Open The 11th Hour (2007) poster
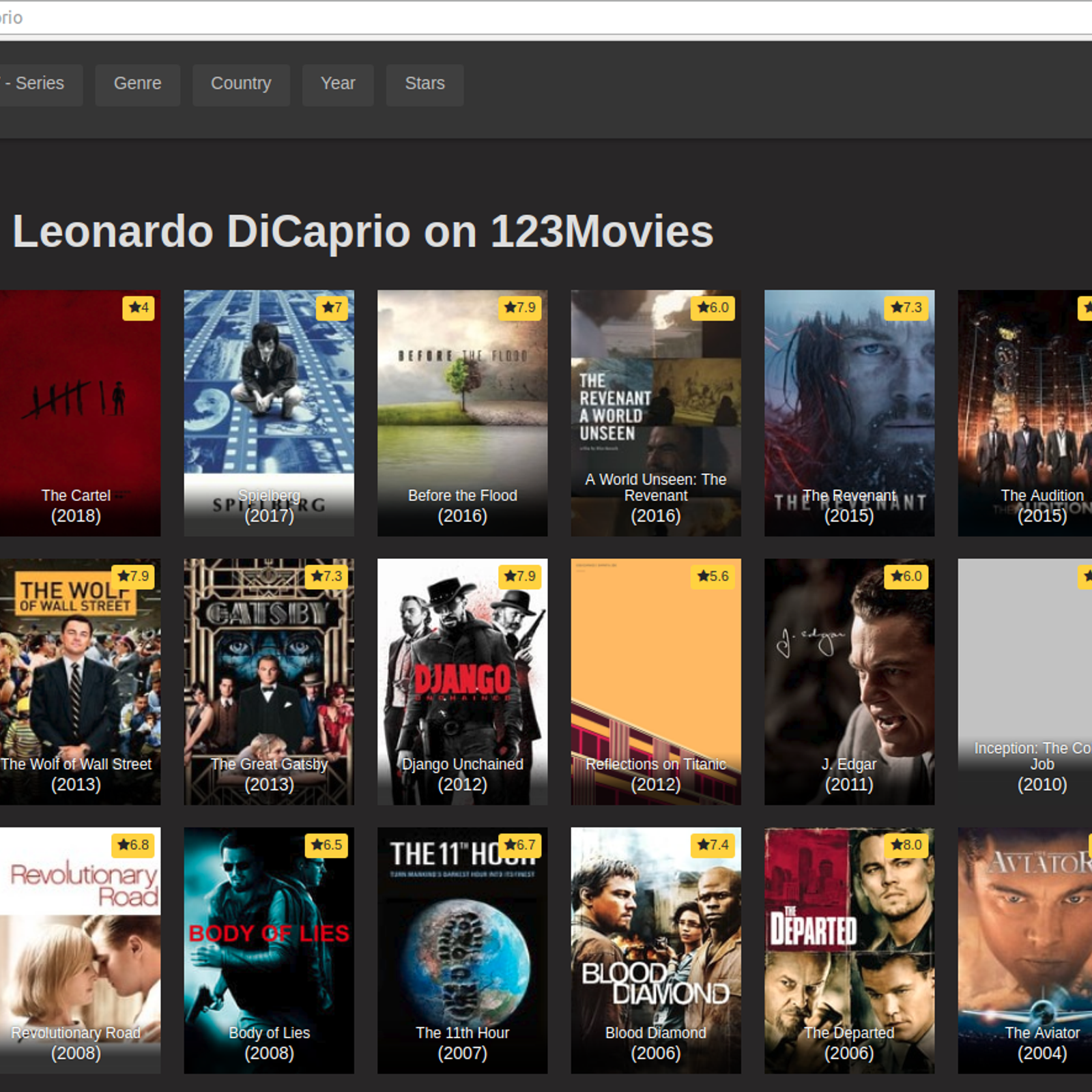 tap(462, 951)
